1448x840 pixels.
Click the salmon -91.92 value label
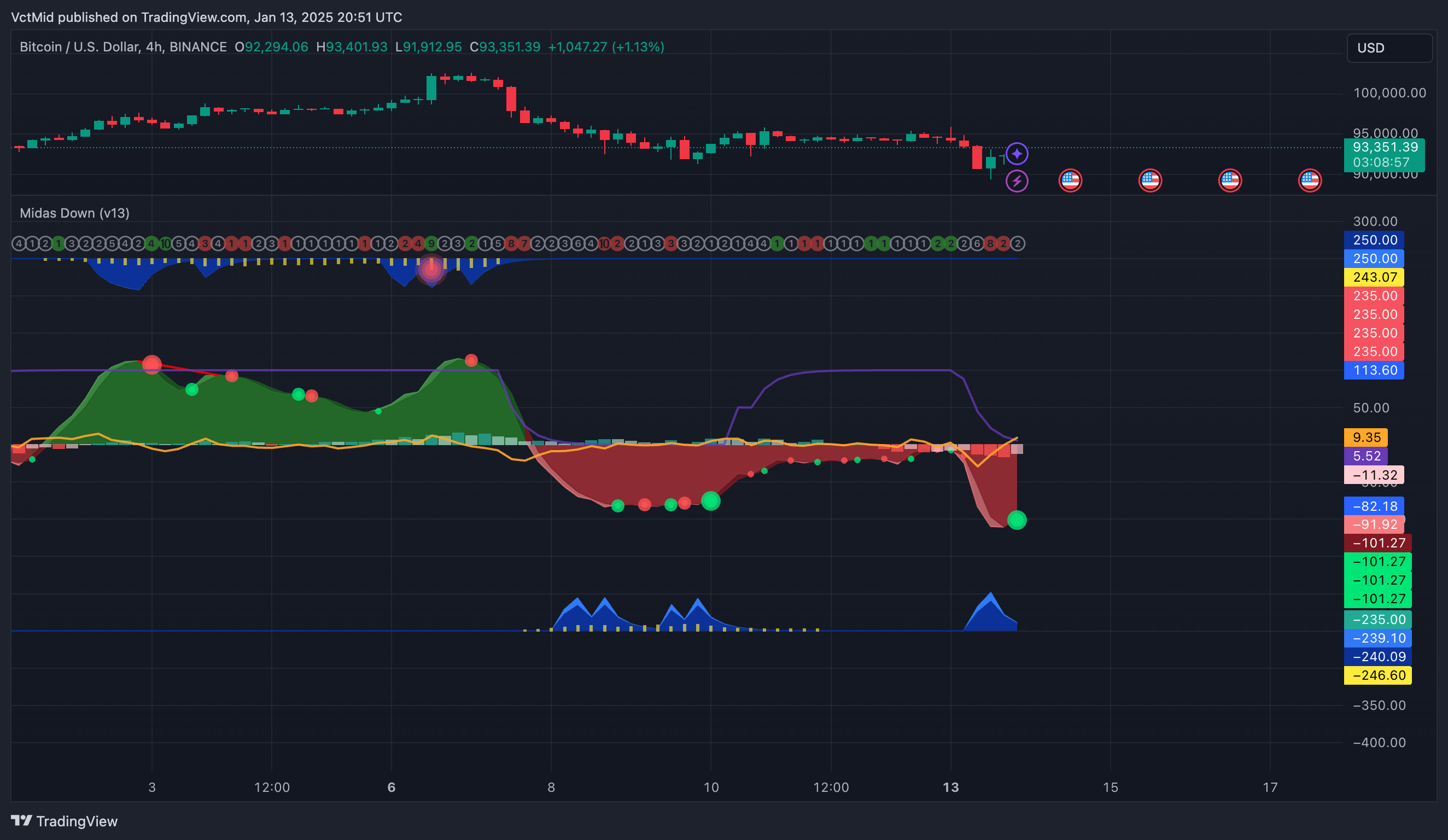1374,524
